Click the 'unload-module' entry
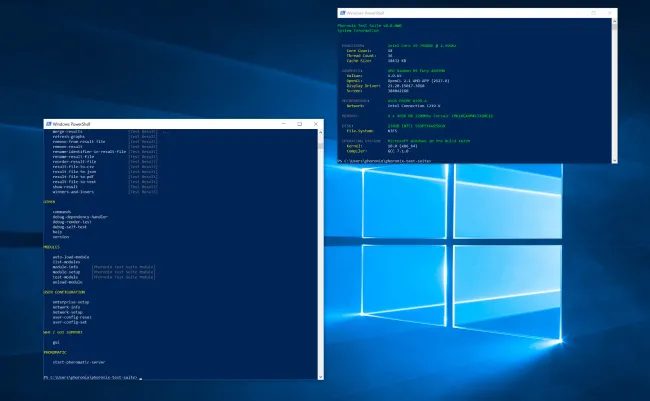This screenshot has height=401, width=650. [68, 282]
